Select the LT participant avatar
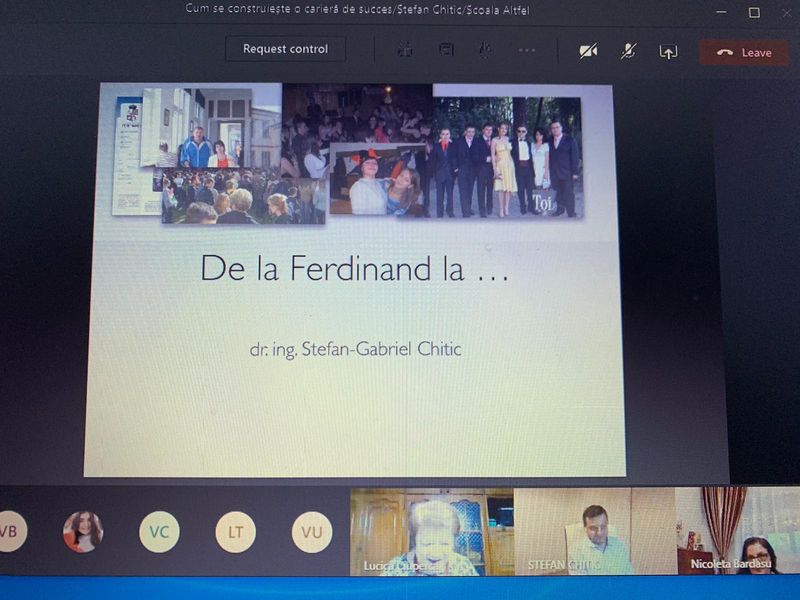Viewport: 800px width, 600px height. pyautogui.click(x=235, y=532)
